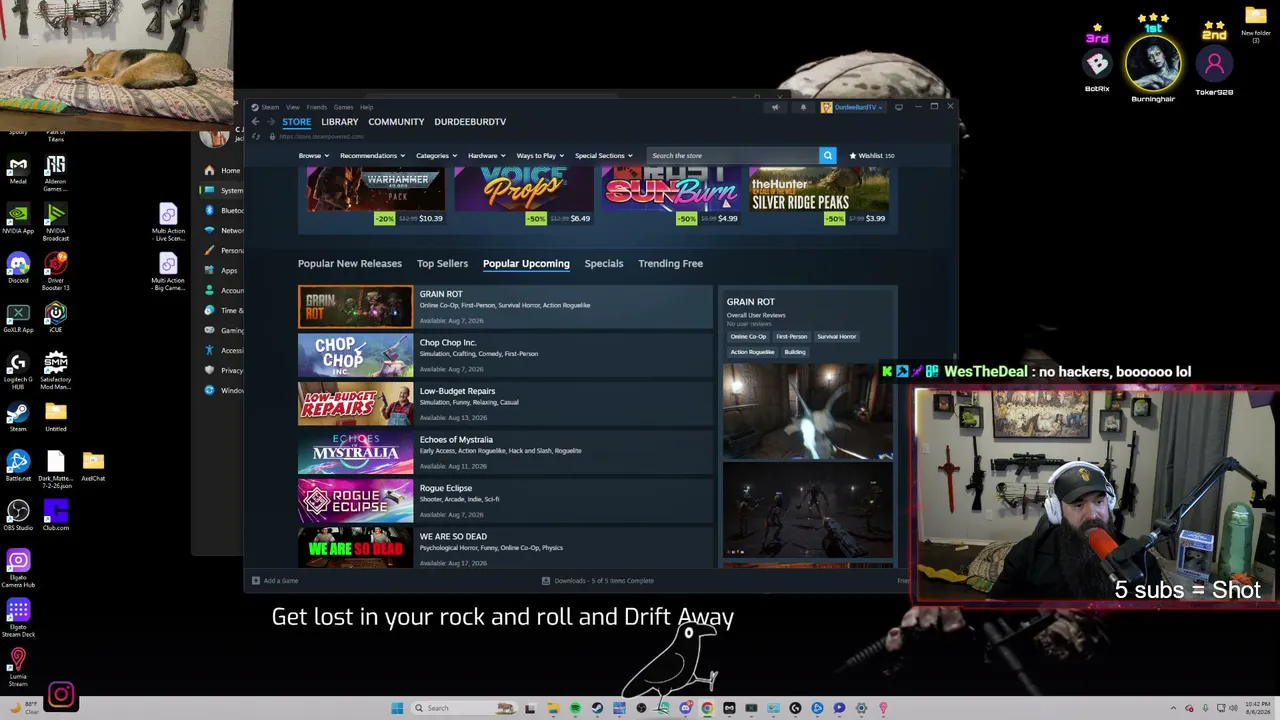The height and width of the screenshot is (720, 1280).
Task: Open the Chop Chop Inc. game listing
Action: [x=505, y=355]
